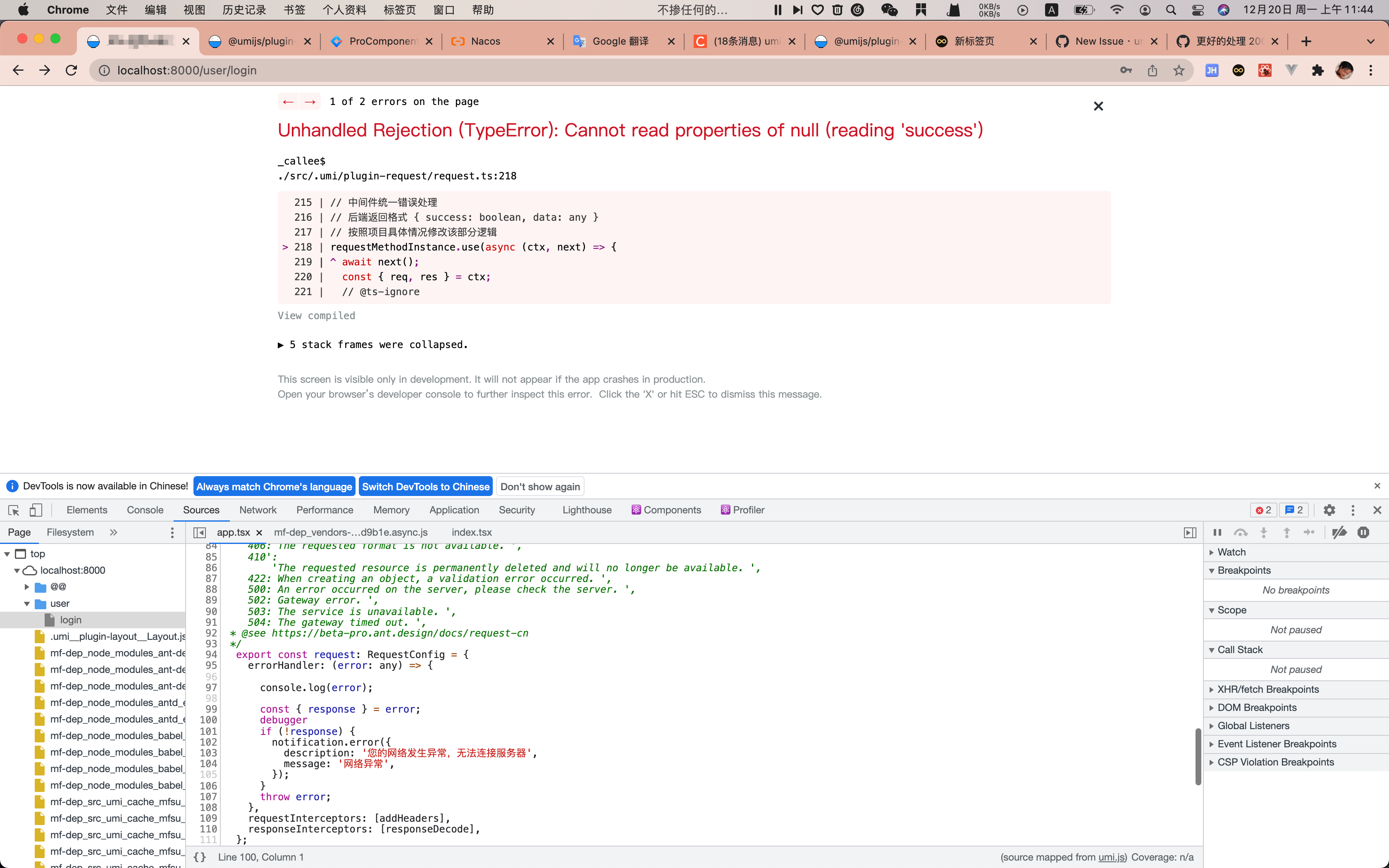Open DevTools more options menu
Screen dimensions: 1389x868
[x=1353, y=510]
